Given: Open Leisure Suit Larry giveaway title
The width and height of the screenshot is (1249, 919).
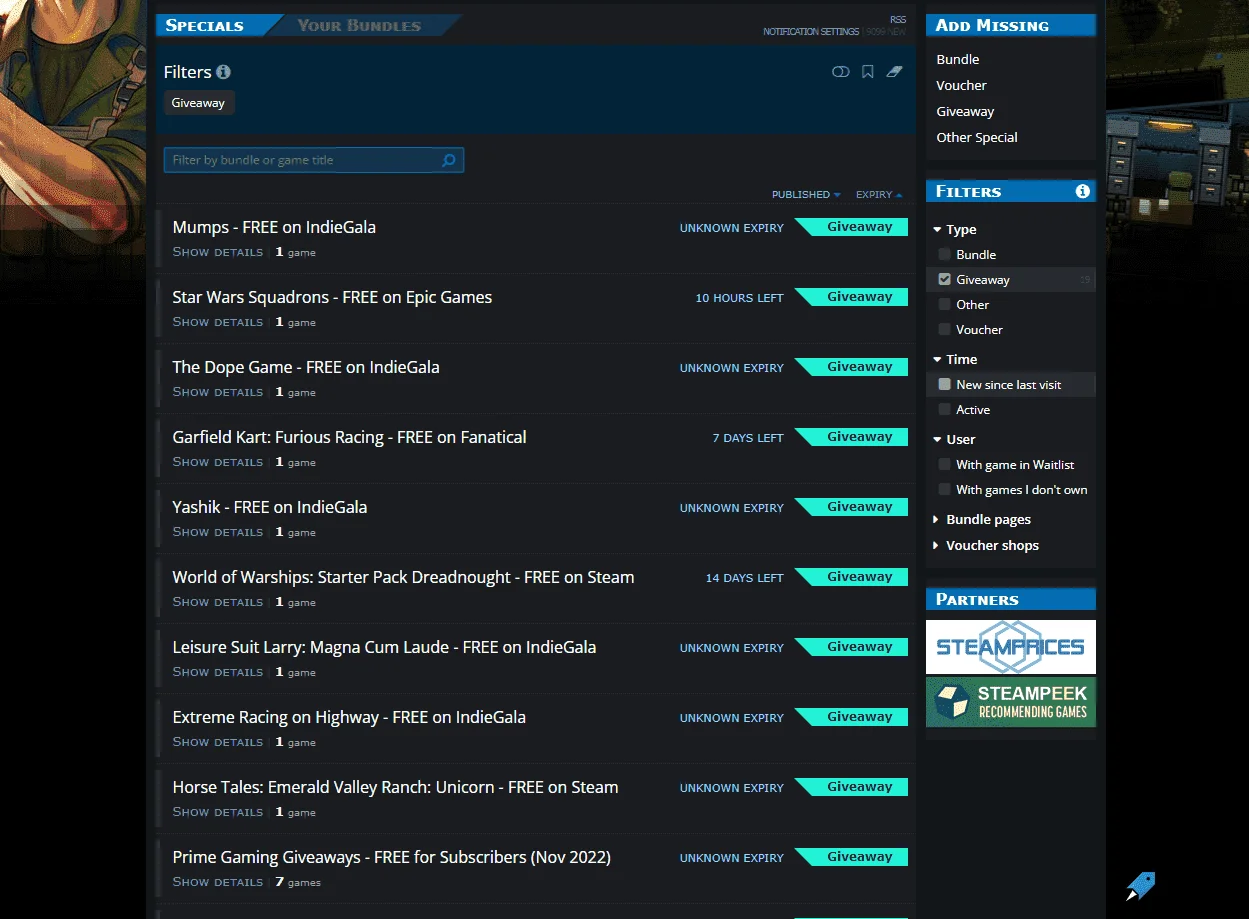Looking at the screenshot, I should (384, 647).
